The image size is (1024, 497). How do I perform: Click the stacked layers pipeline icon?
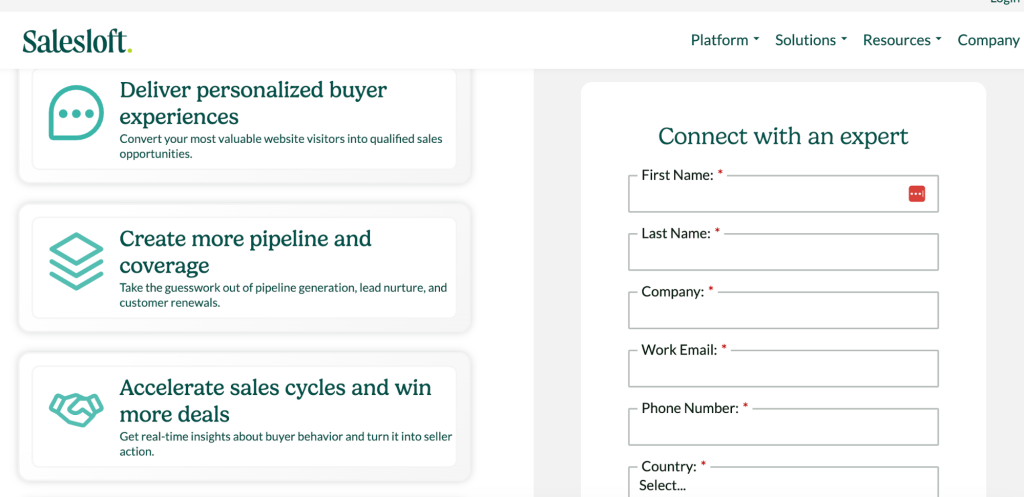[x=76, y=261]
